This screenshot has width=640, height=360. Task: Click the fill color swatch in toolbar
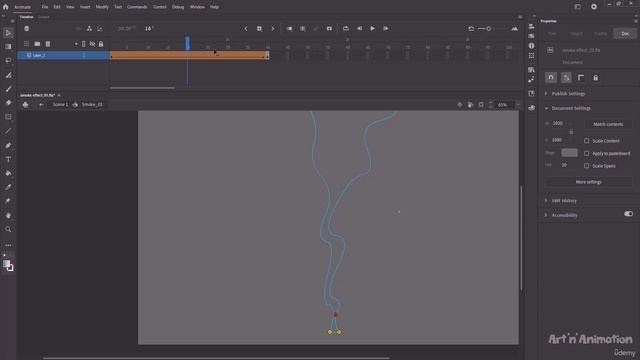pyautogui.click(x=6, y=264)
